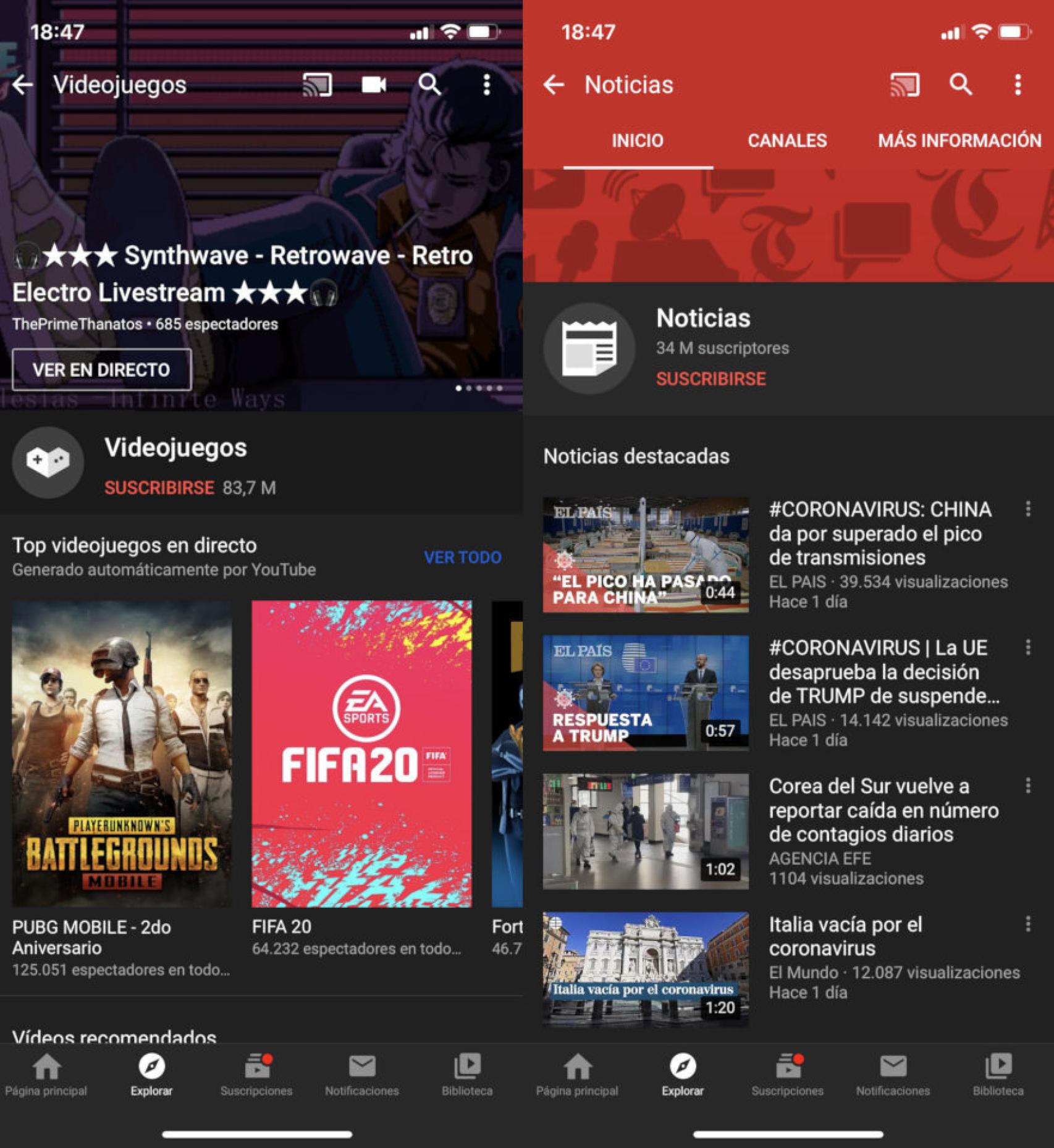Screen dimensions: 1054x1148
Task: Tap the Videojuegos gamepad channel avatar
Action: (48, 462)
